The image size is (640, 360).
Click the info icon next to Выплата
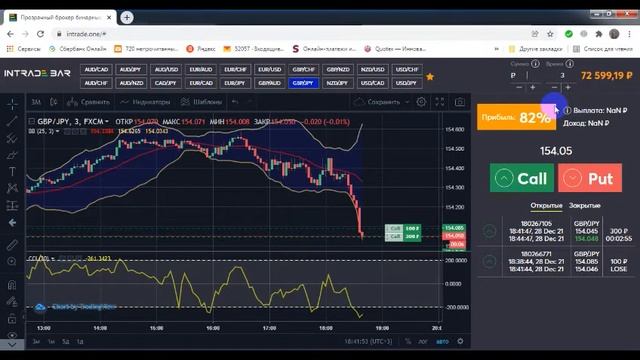(567, 111)
